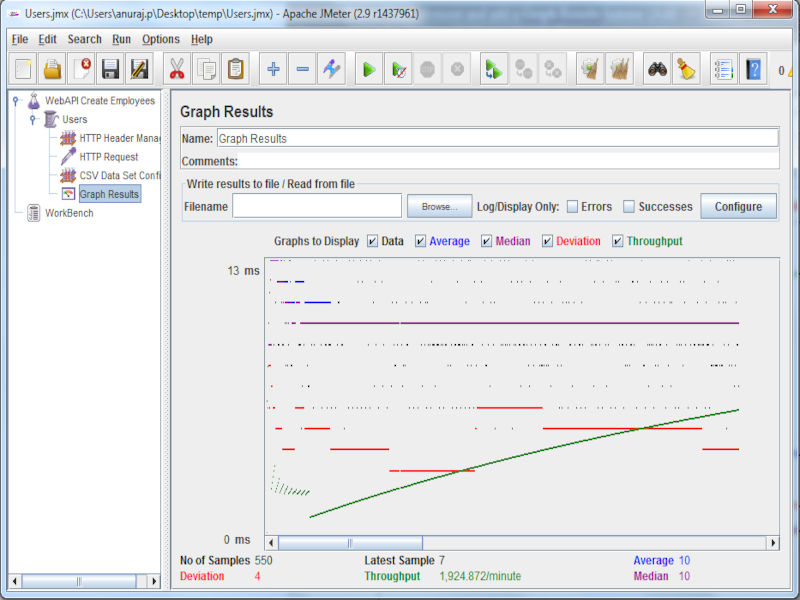This screenshot has width=800, height=600.
Task: Expand all with the plus icon
Action: pyautogui.click(x=273, y=68)
